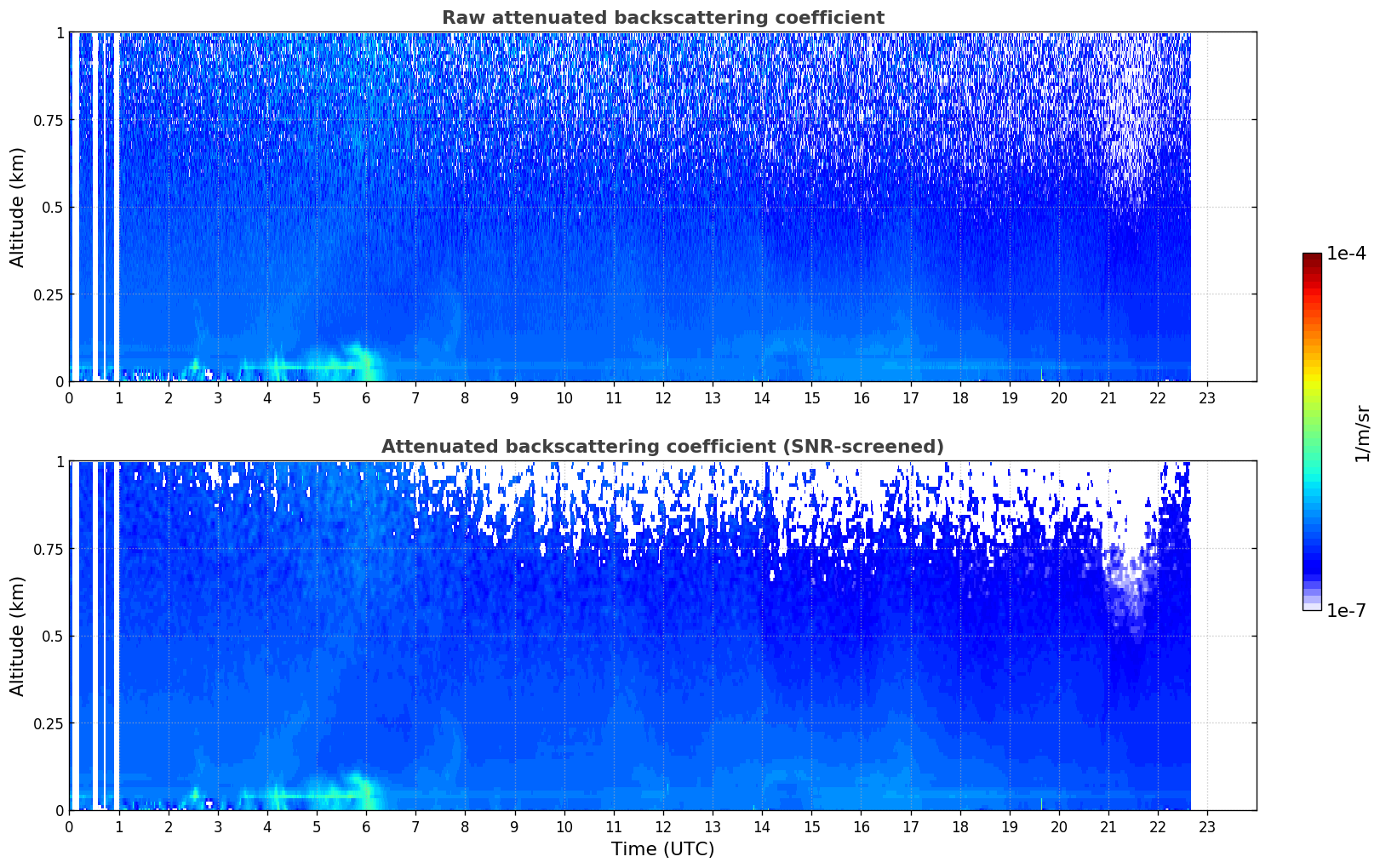Click the '21' hour tick under SNR-screened plot
The image size is (1380, 868).
pyautogui.click(x=1108, y=826)
